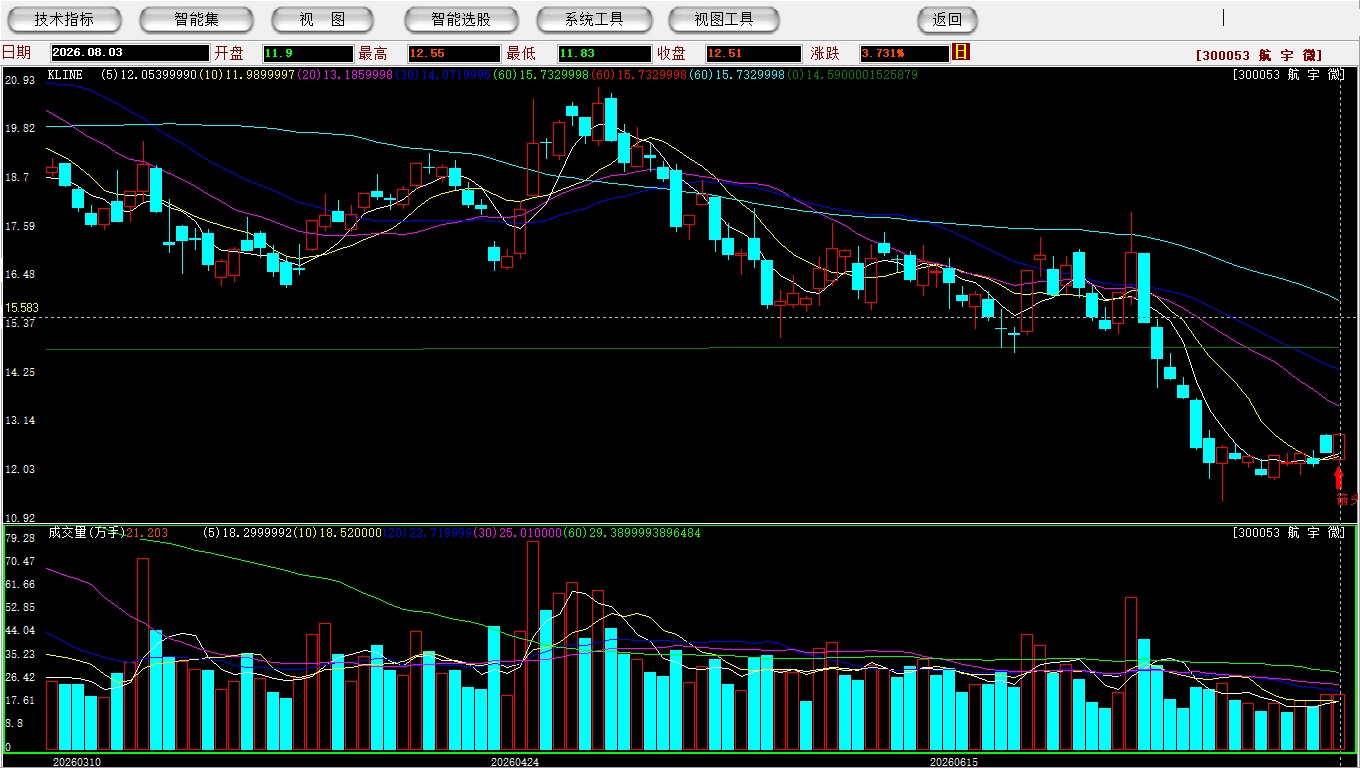Viewport: 1360px width, 768px height.
Task: Click the white [300053 航宇微] label in K-line panel
Action: (x=1289, y=75)
